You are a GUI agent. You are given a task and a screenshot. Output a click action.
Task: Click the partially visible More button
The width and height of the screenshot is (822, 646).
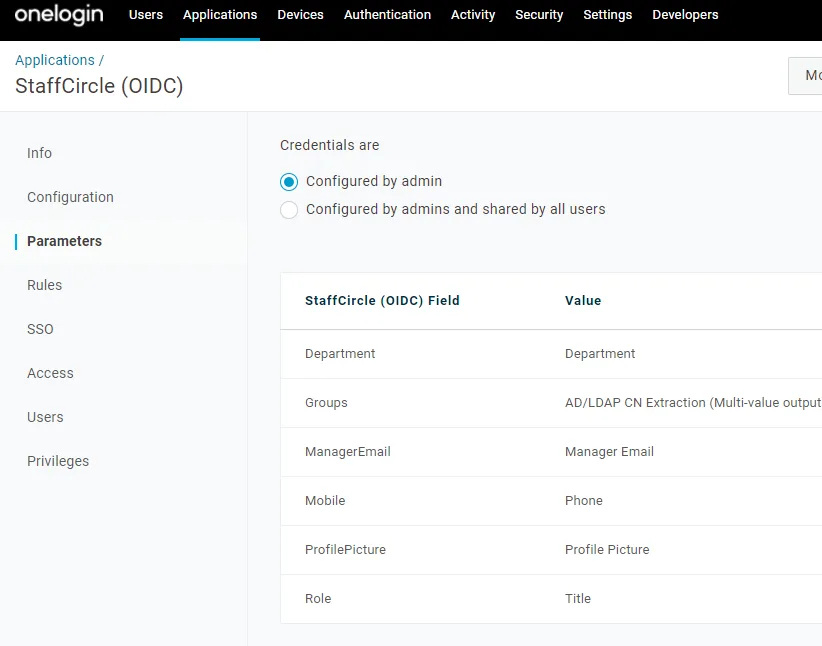point(805,76)
